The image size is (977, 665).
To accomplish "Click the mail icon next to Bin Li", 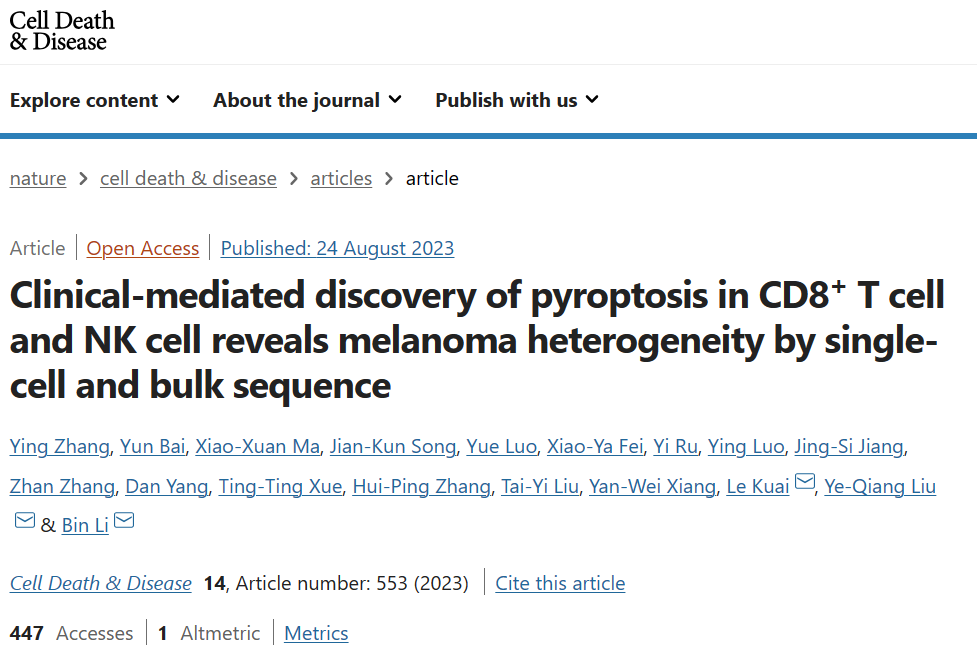I will (123, 520).
